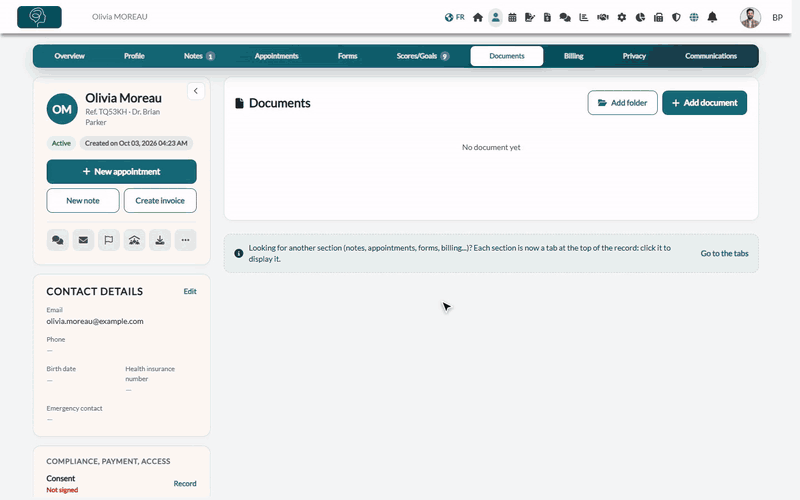Click the Olivia MOREAU header name

(x=119, y=17)
